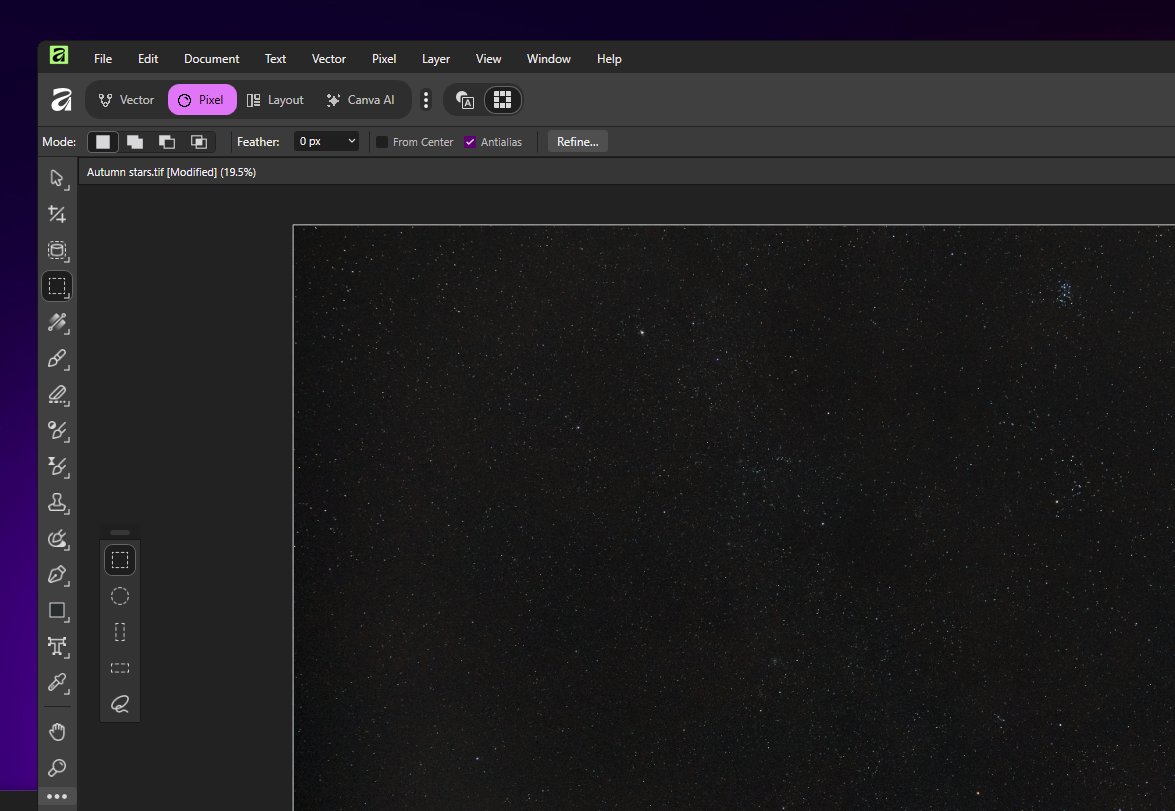Open the Pixel menu
Screen dimensions: 1175x811
pos(384,58)
